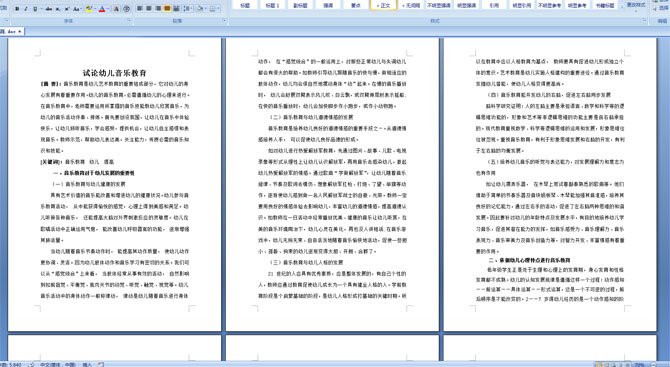Center align text icon
670x367 pixels.
(x=149, y=9)
